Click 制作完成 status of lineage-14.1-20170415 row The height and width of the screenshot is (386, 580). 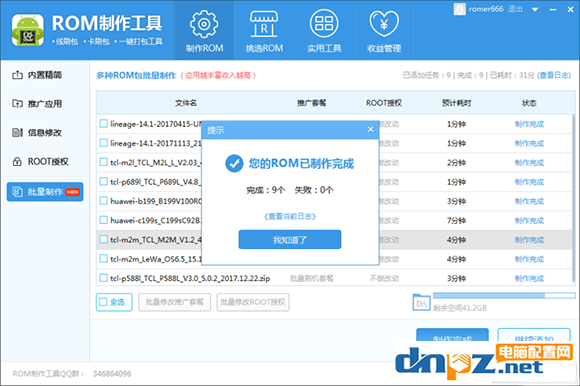[529, 124]
